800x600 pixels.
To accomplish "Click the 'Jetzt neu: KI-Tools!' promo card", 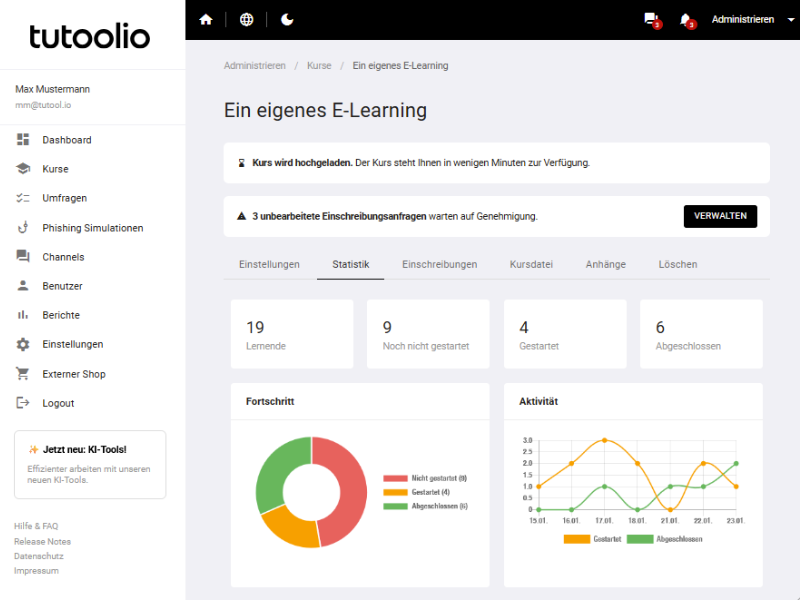I will coord(90,464).
